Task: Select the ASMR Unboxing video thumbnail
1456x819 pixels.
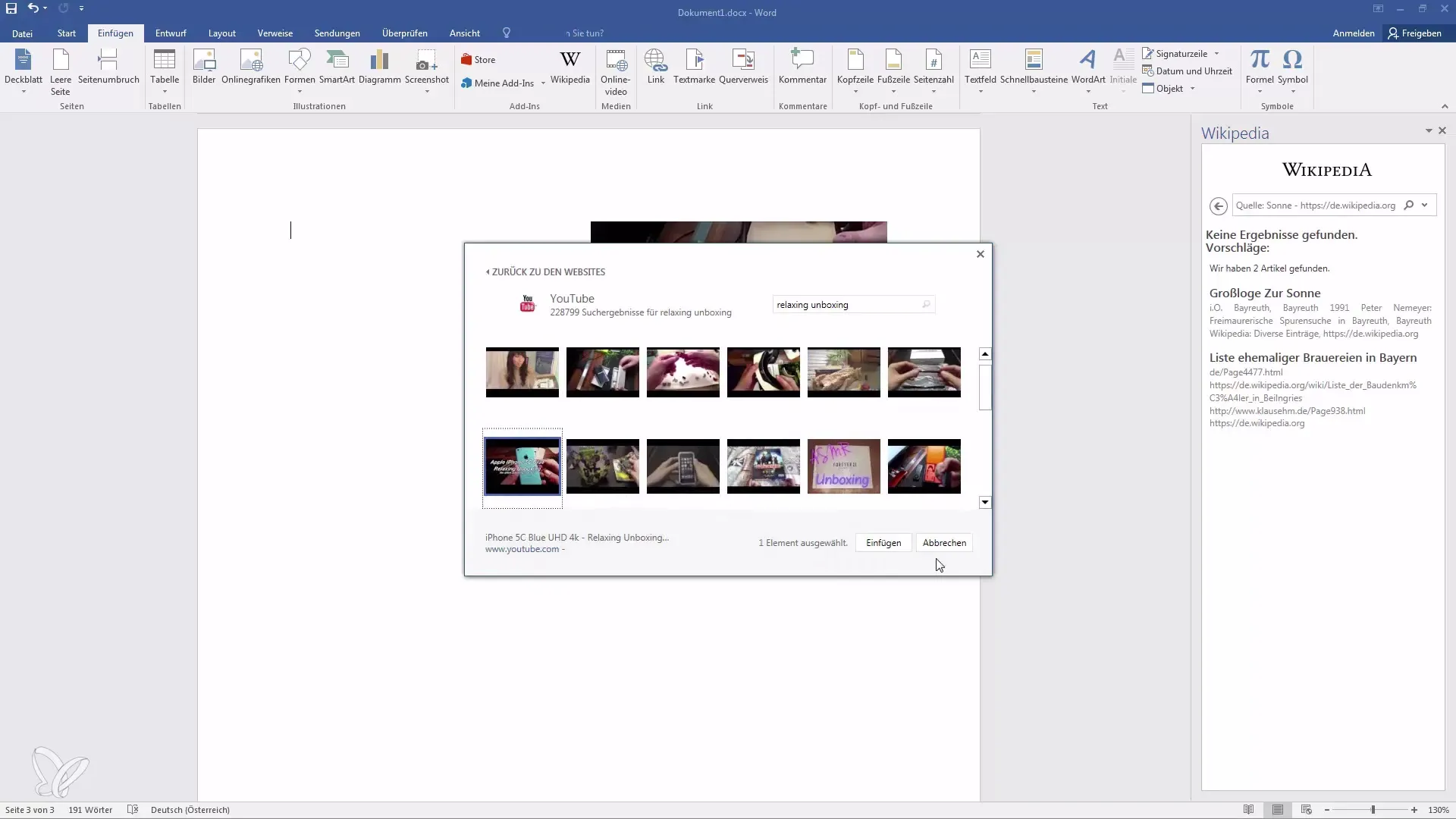Action: point(843,466)
